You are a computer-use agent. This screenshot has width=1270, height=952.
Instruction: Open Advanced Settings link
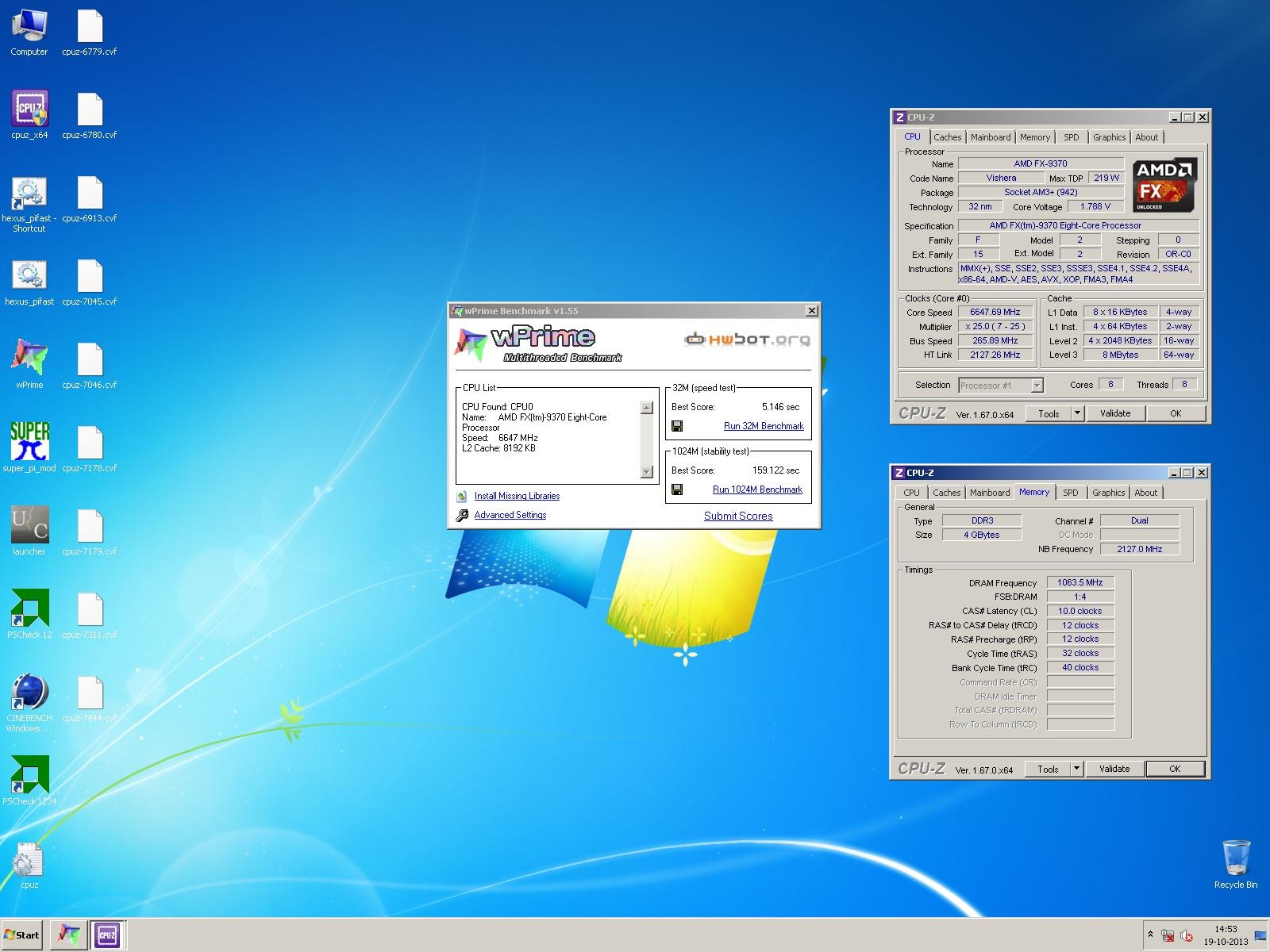[510, 515]
